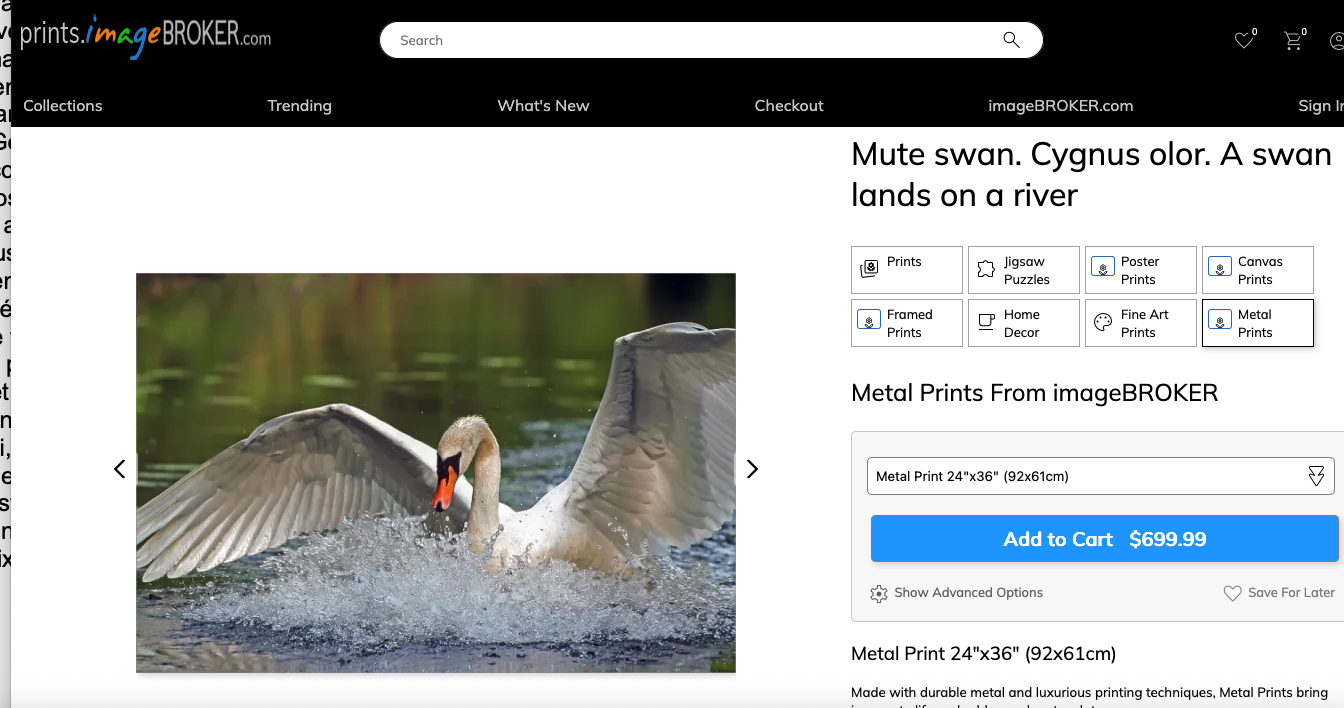The width and height of the screenshot is (1344, 708).
Task: Select the Canvas Prints product option
Action: tap(1258, 270)
